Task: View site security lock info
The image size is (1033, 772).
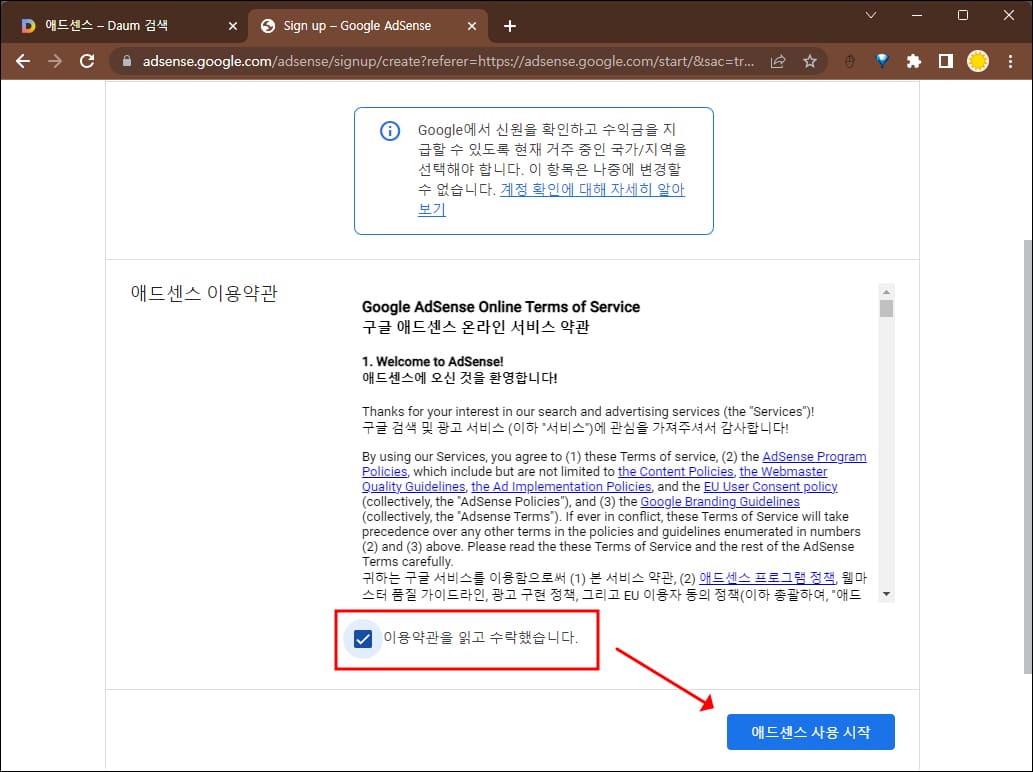Action: 127,61
